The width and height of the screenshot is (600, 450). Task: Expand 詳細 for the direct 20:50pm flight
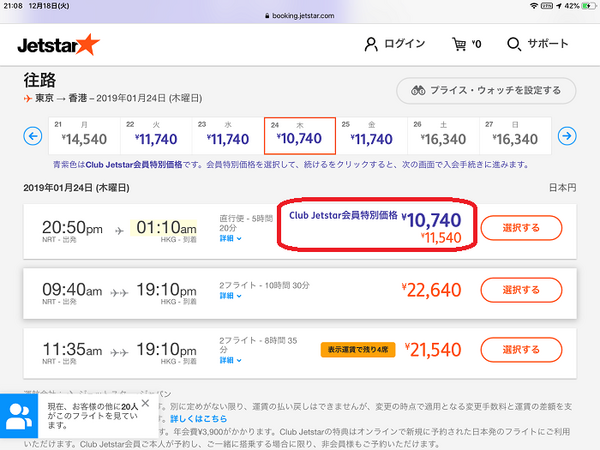(x=230, y=238)
